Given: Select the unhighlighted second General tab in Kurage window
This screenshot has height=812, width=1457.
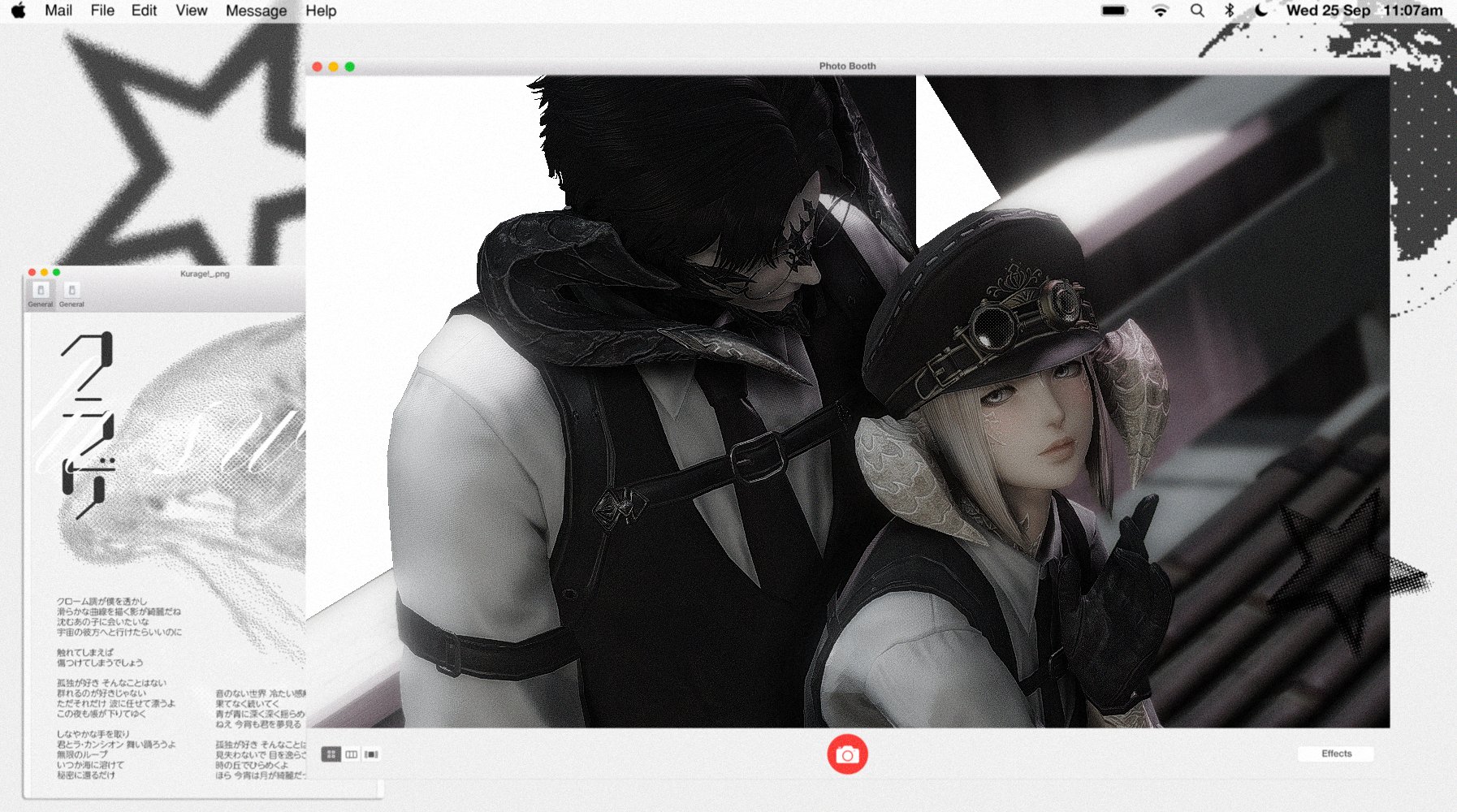Looking at the screenshot, I should pos(71,295).
